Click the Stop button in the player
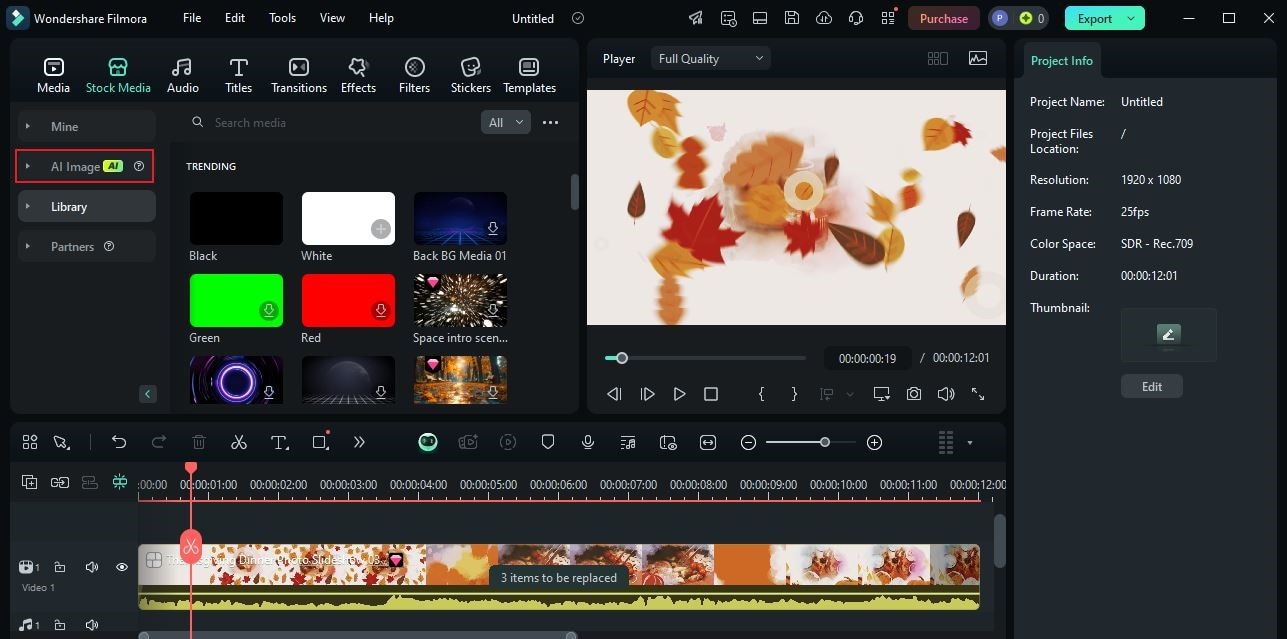1287x639 pixels. (x=711, y=394)
